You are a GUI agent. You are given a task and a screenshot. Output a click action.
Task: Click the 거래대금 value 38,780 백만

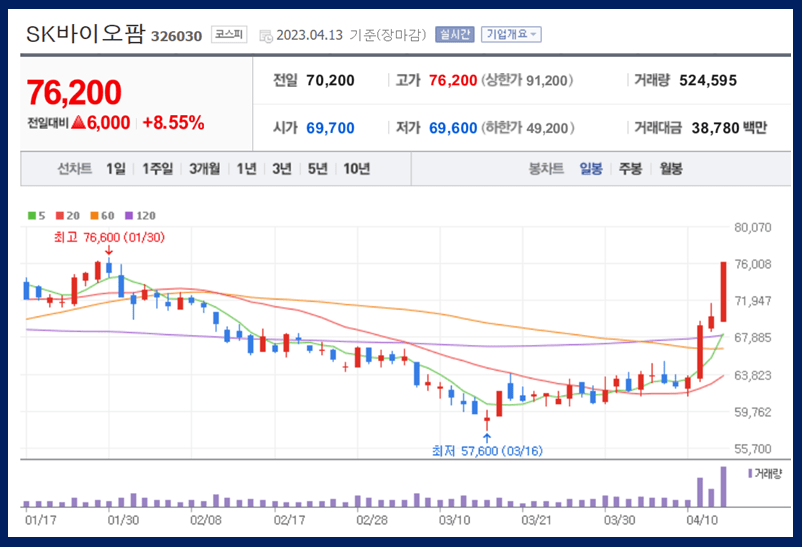point(729,128)
